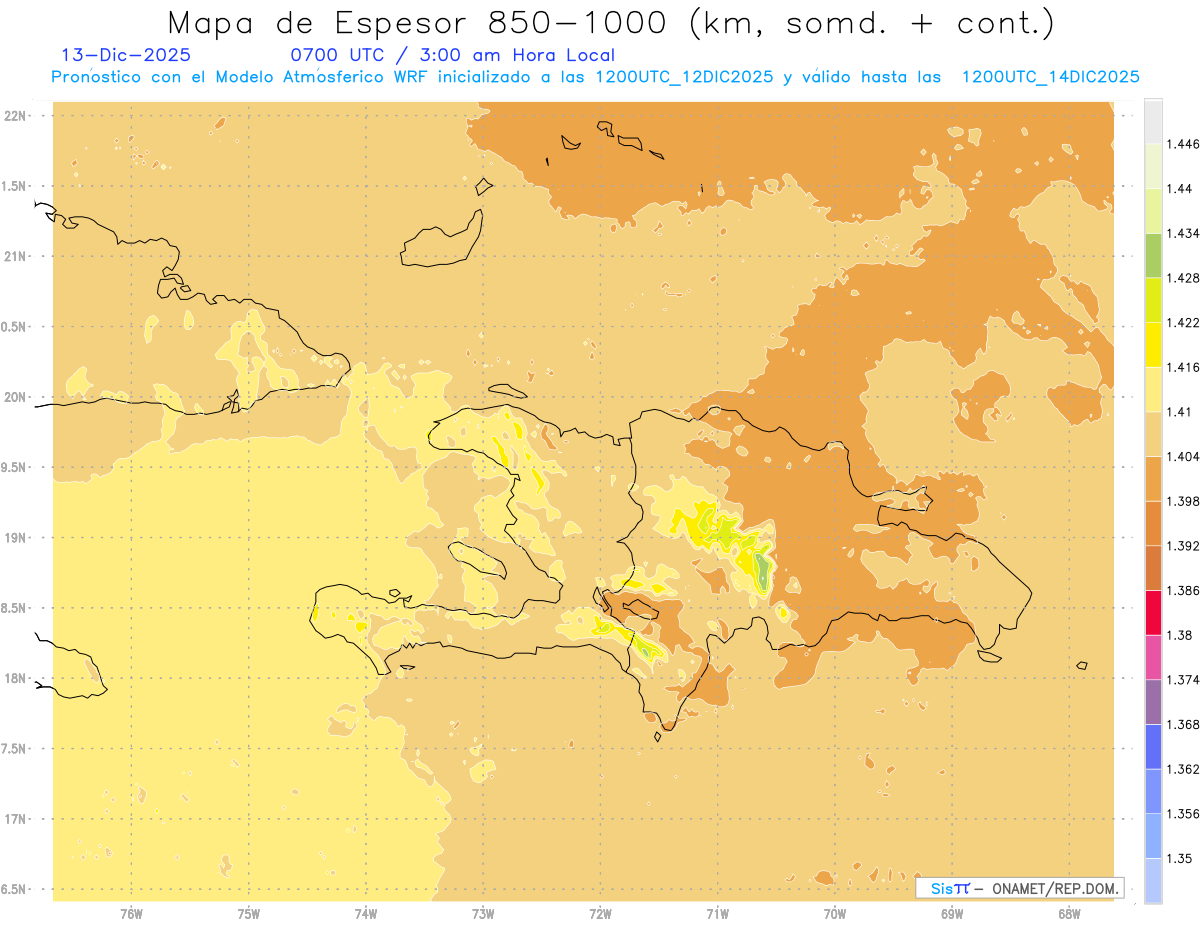Click the '74W' longitude label
This screenshot has height=927, width=1200.
[365, 913]
